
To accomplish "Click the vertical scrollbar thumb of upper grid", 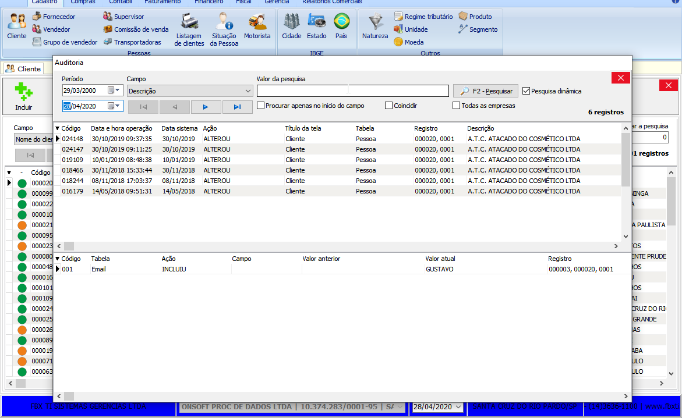I will (625, 160).
